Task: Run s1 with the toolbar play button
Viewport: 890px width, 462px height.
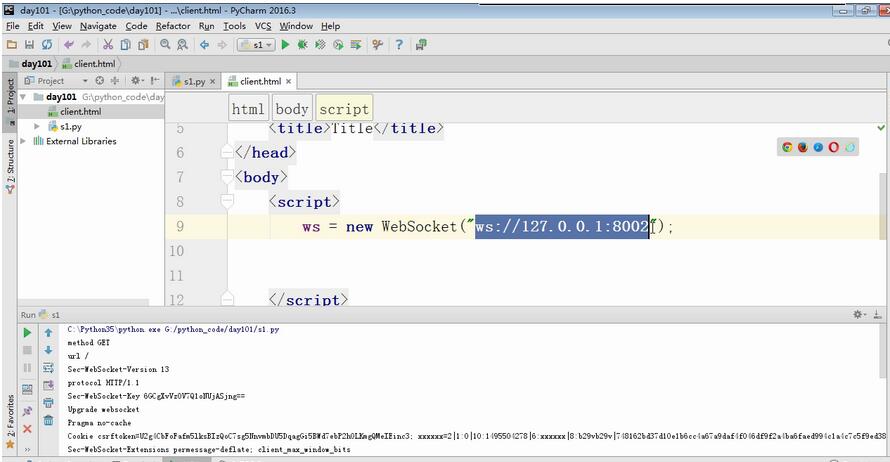Action: [286, 44]
